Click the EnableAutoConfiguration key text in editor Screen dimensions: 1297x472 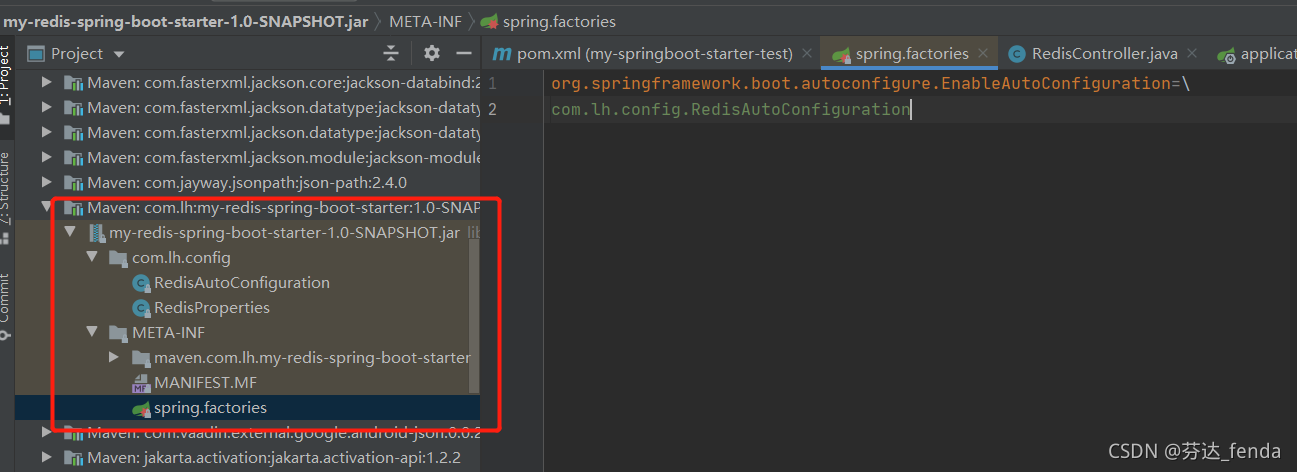coord(860,83)
